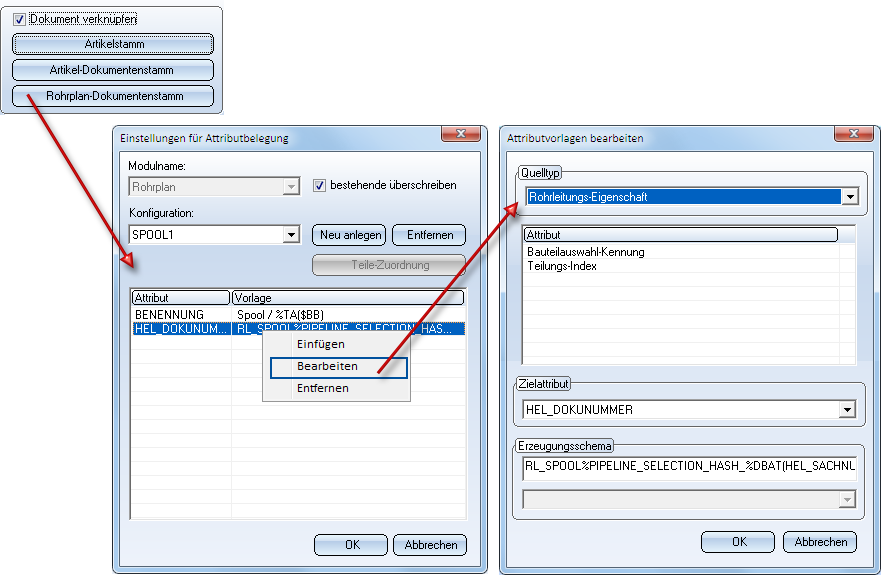This screenshot has width=881, height=575.
Task: Choose Bearbeiten from the context menu
Action: [338, 366]
